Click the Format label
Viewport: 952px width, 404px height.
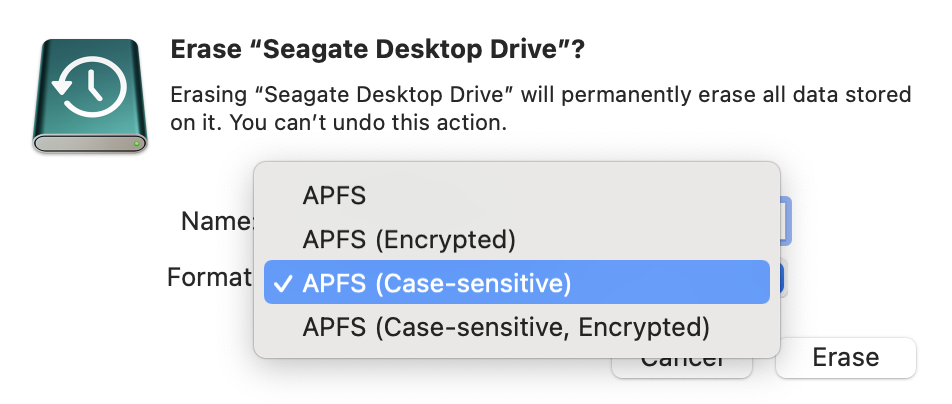point(208,277)
